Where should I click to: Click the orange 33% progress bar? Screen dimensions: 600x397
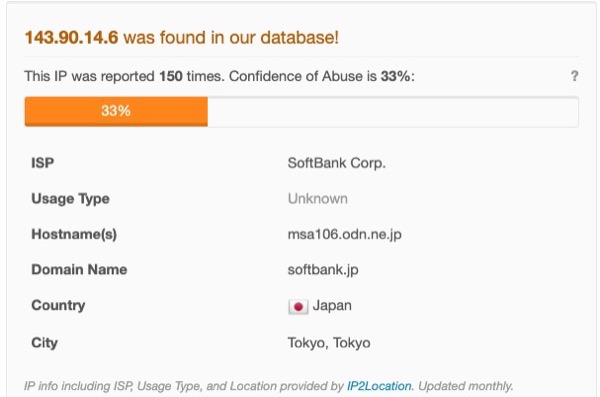116,111
